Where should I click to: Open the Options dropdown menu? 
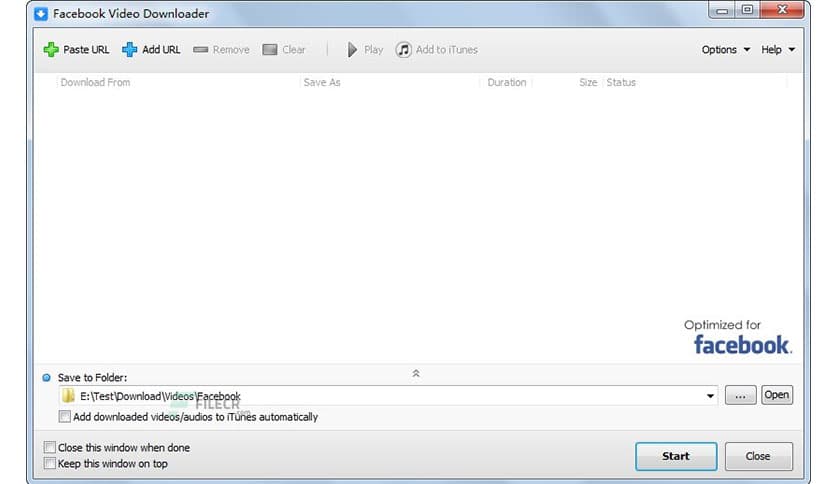click(726, 50)
